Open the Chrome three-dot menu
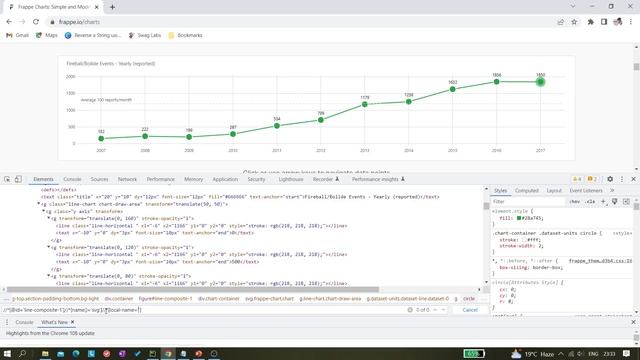This screenshot has height=360, width=640. click(631, 22)
